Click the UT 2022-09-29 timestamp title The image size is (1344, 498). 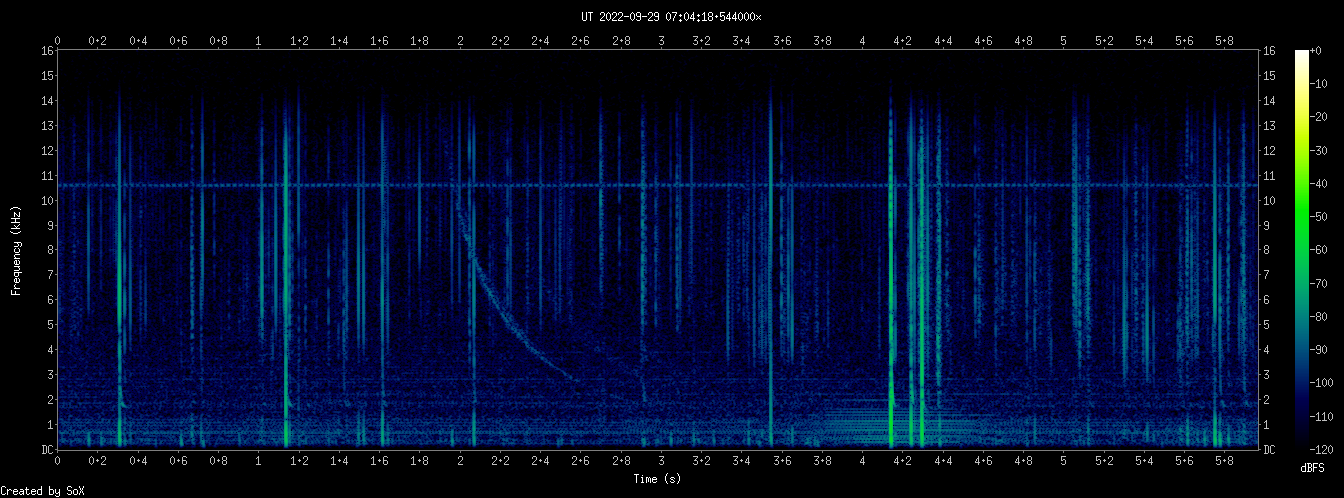pyautogui.click(x=671, y=16)
